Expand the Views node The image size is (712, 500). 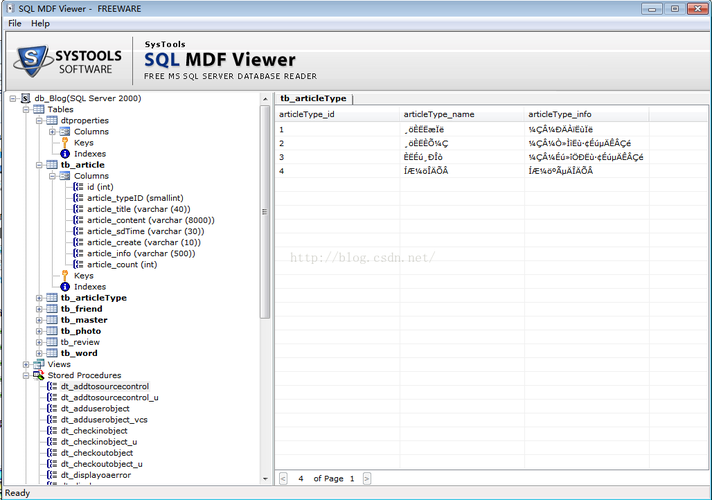click(x=26, y=364)
